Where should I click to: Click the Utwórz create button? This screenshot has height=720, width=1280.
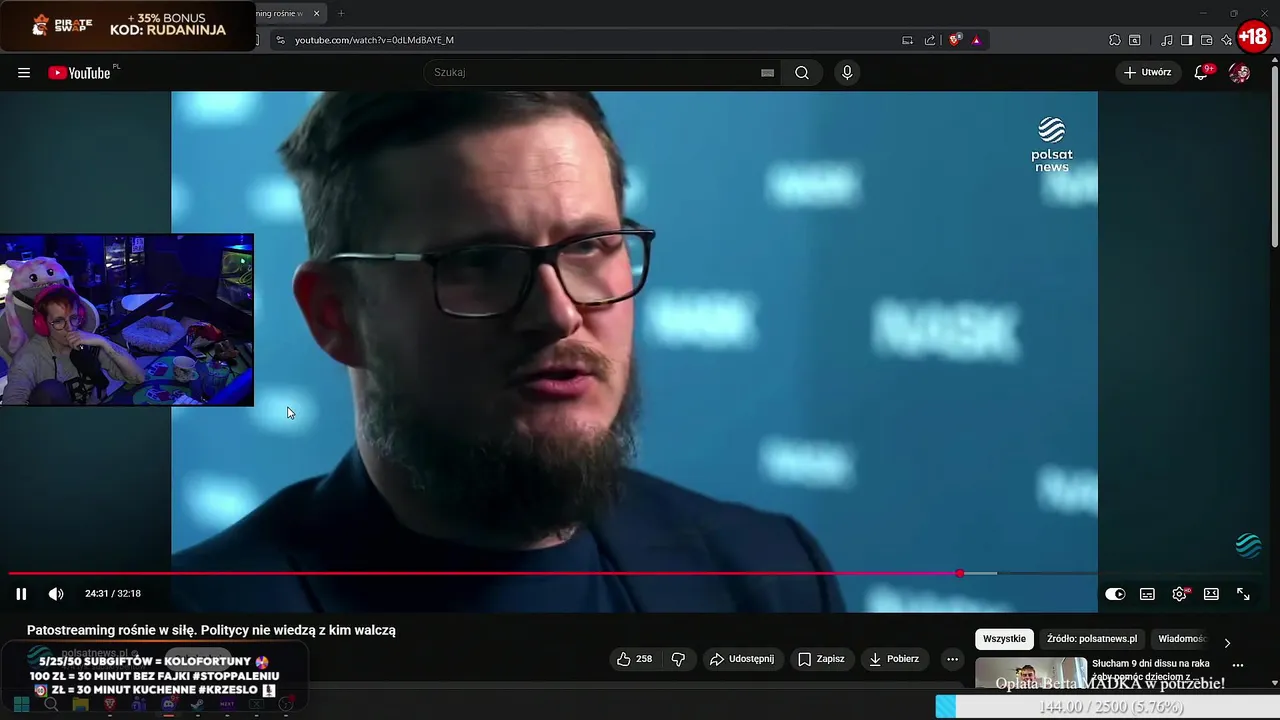(x=1147, y=72)
